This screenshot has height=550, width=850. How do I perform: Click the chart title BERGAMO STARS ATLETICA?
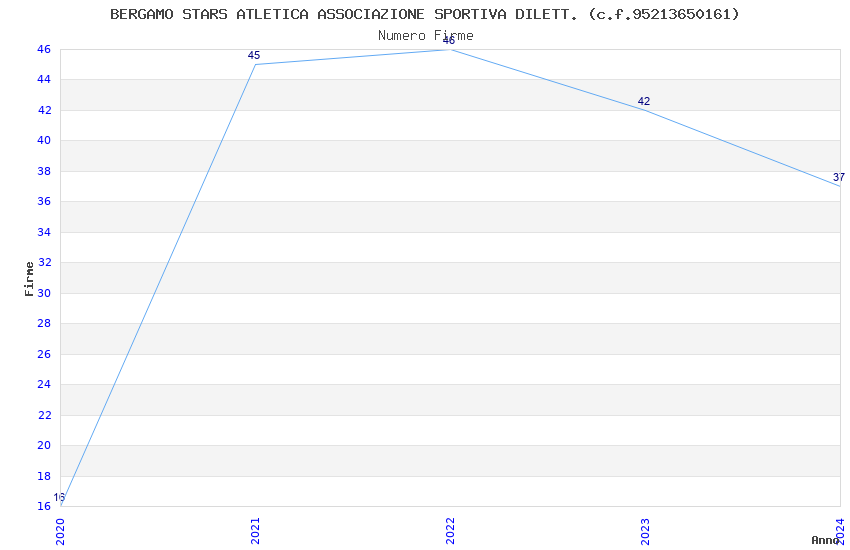(424, 14)
